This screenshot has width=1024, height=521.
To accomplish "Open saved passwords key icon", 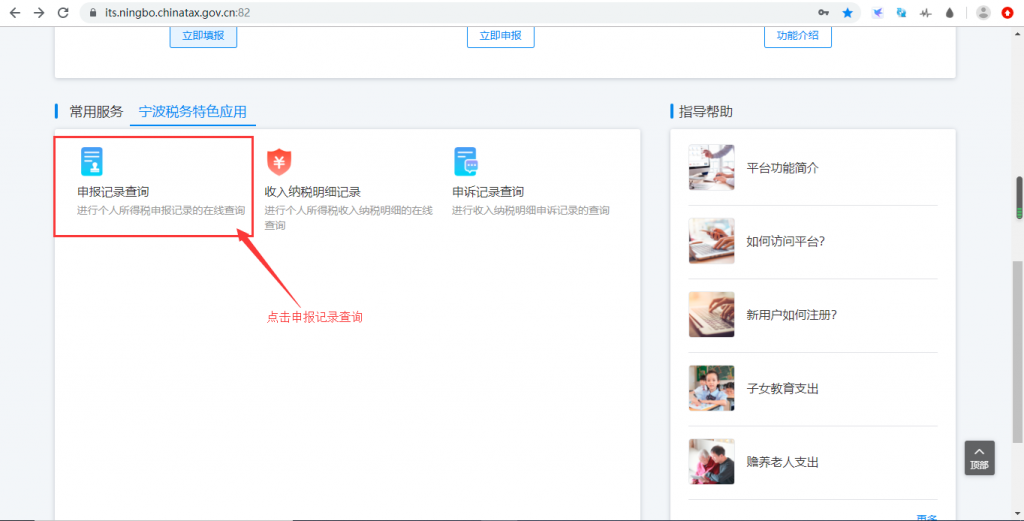I will (824, 12).
